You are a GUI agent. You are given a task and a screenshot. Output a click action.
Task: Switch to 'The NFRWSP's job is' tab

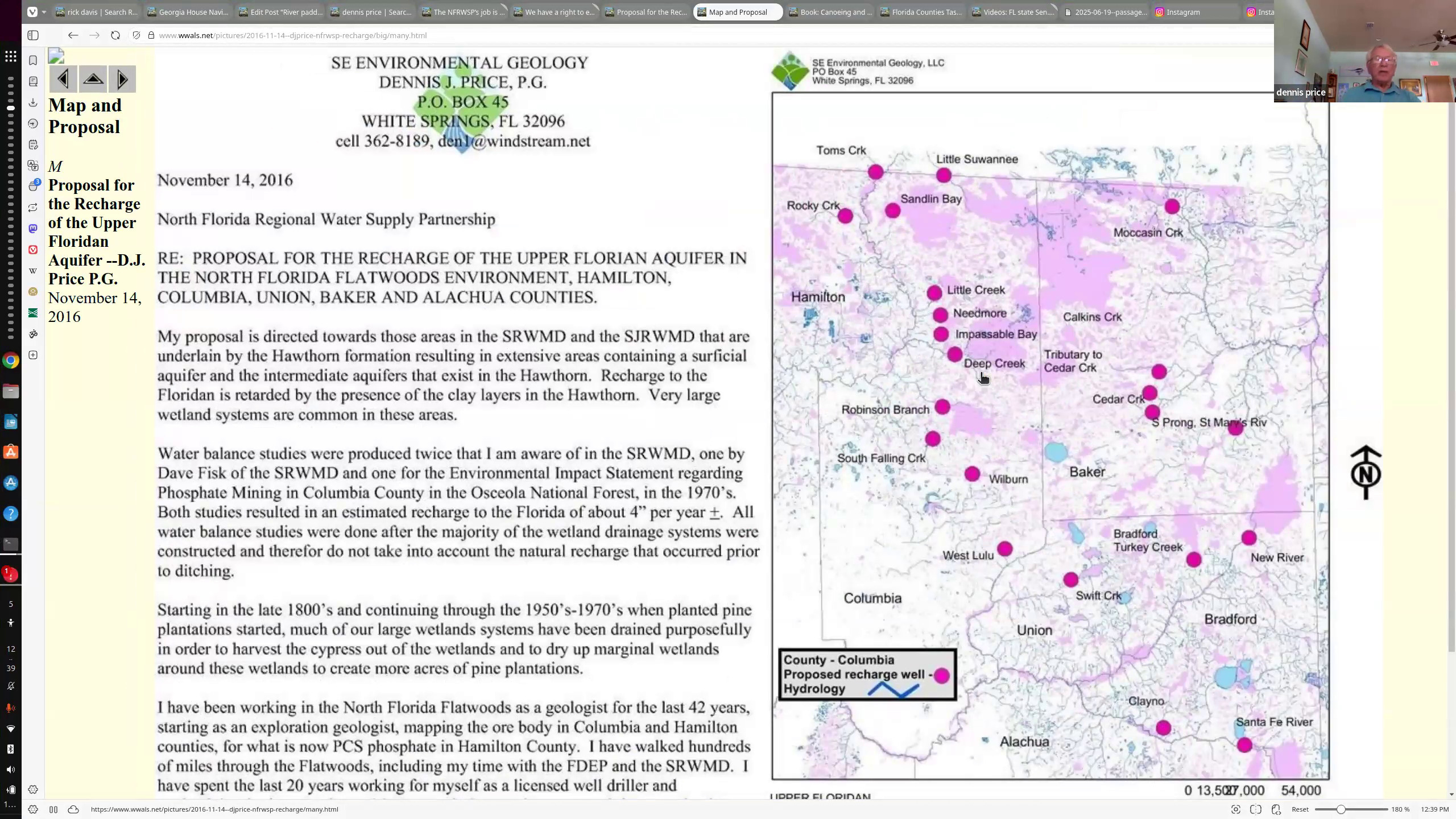[x=463, y=12]
